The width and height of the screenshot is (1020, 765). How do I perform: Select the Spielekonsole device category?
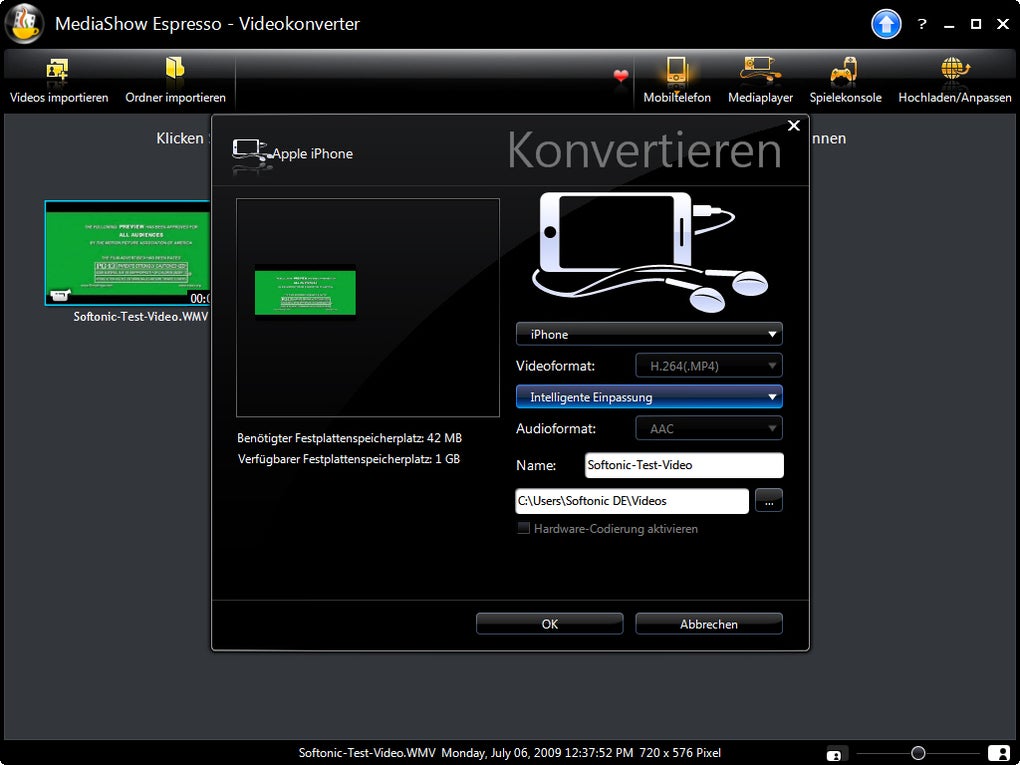(x=845, y=81)
